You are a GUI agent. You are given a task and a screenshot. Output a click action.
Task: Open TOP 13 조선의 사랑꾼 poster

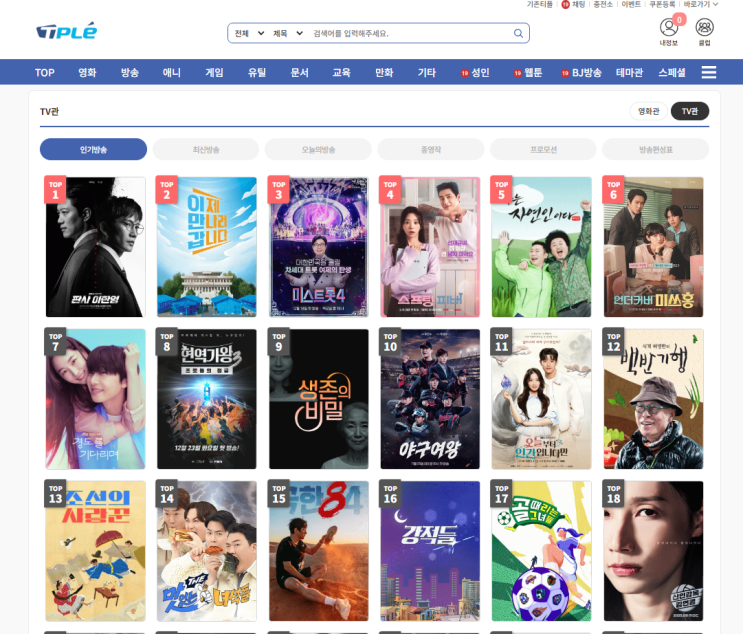[95, 551]
